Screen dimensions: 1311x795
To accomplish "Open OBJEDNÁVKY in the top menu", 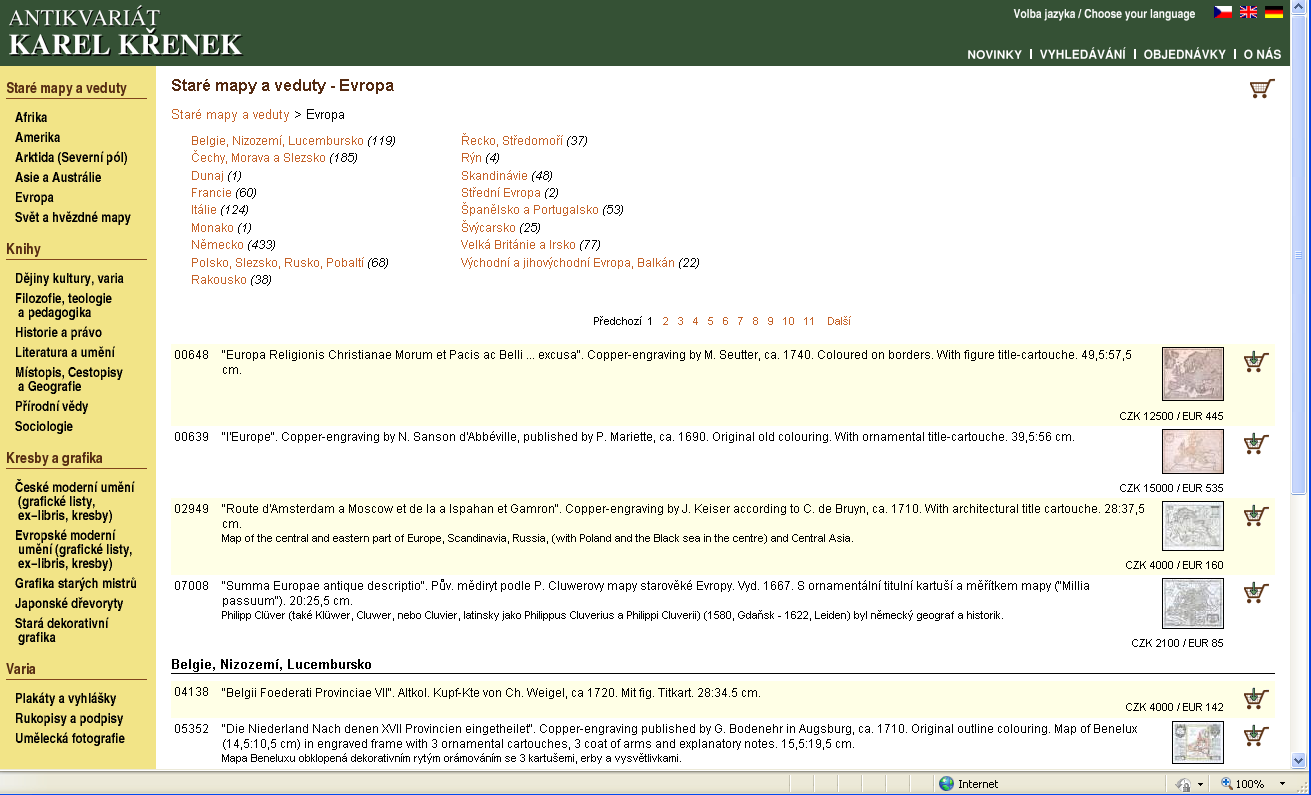I will [1185, 55].
